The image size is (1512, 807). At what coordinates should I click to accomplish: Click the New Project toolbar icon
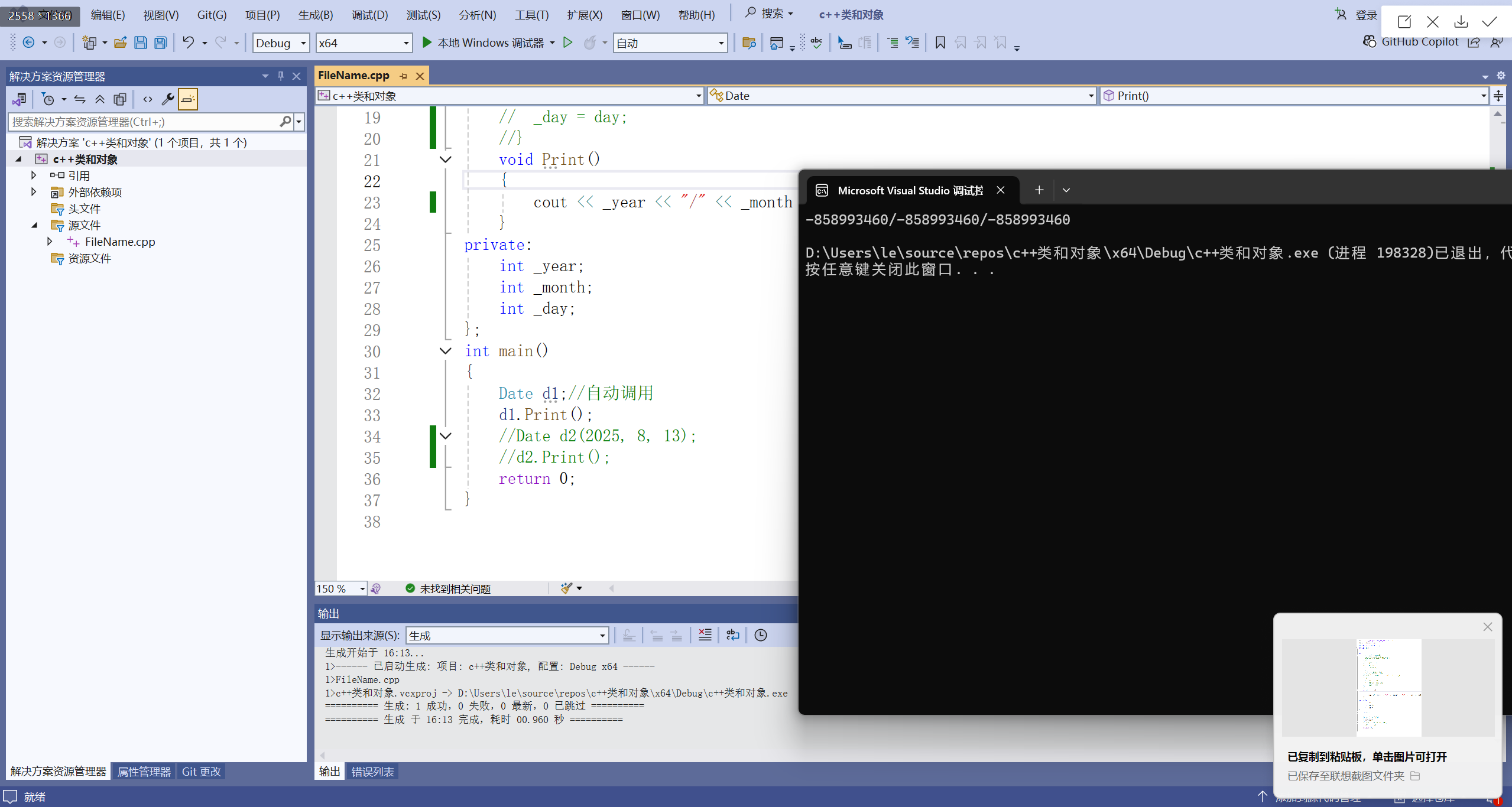point(89,43)
